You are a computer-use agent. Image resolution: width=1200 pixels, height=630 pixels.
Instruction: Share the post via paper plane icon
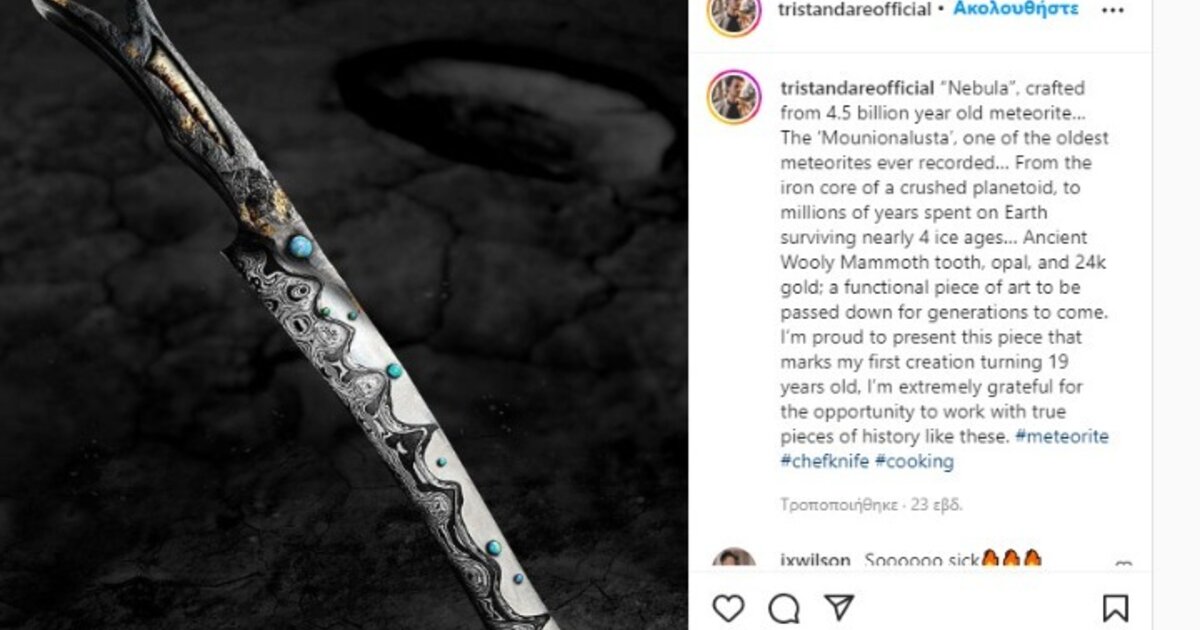[x=839, y=606]
